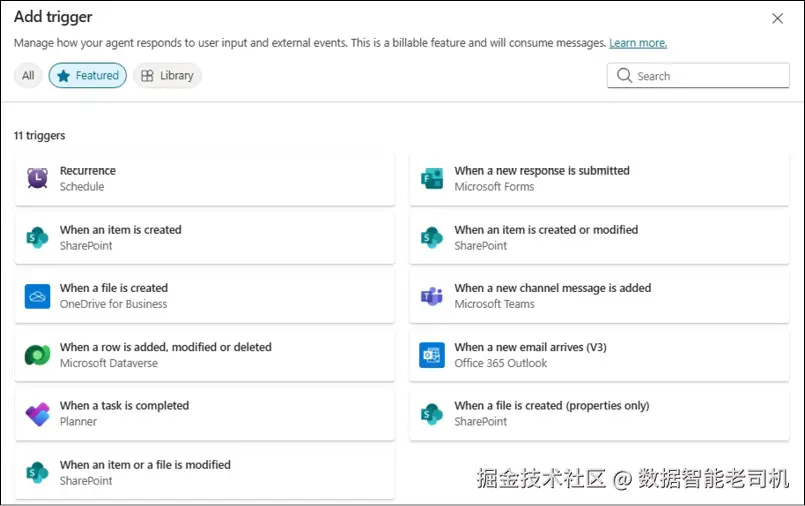The image size is (805, 506).
Task: Click the 'Microsoft Teams' subtitle
Action: click(494, 304)
